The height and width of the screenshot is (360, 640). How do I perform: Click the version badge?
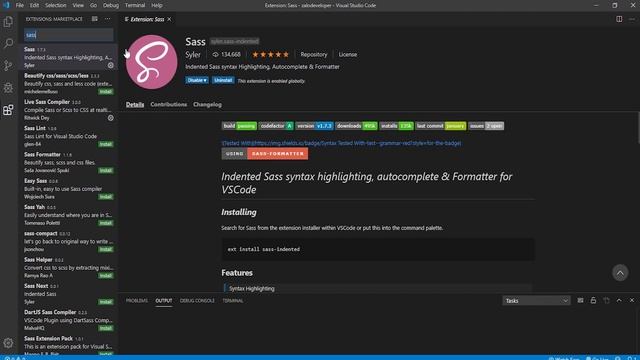click(x=314, y=126)
